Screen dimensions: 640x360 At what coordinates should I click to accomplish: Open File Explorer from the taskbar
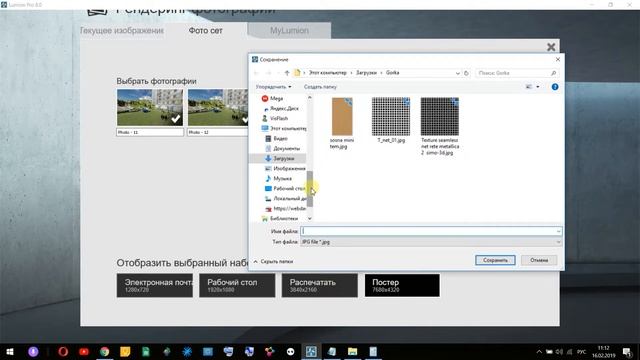tap(352, 351)
